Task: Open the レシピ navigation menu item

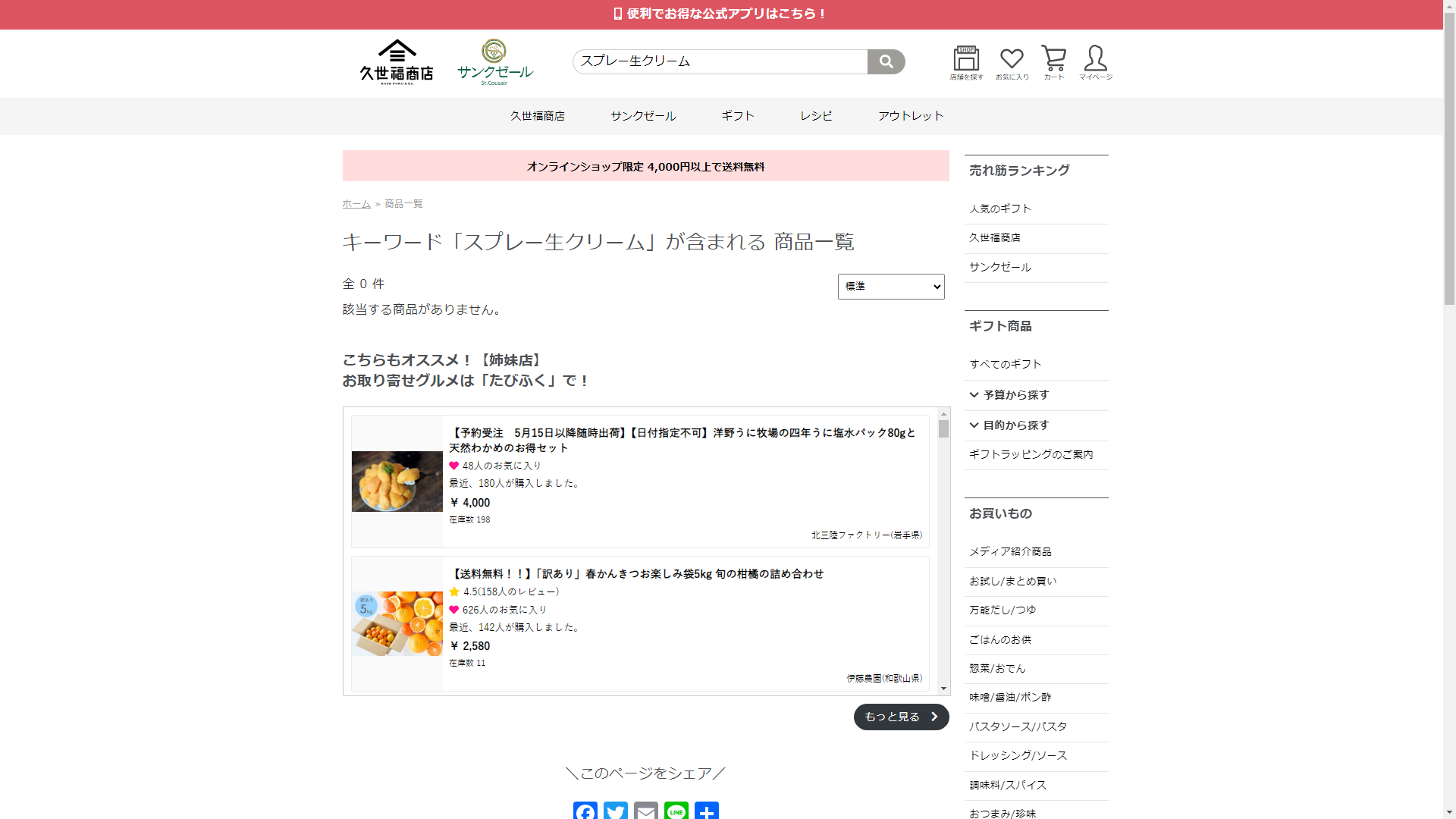Action: coord(816,116)
